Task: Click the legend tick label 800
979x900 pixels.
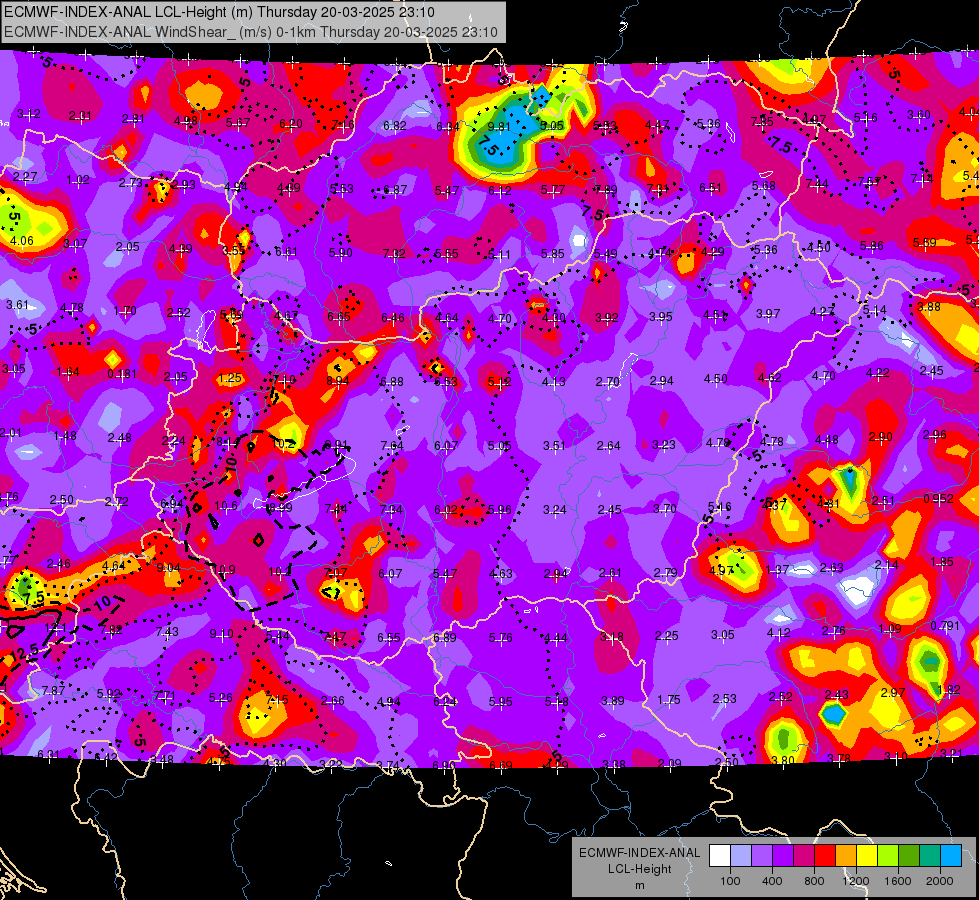Action: click(x=814, y=881)
